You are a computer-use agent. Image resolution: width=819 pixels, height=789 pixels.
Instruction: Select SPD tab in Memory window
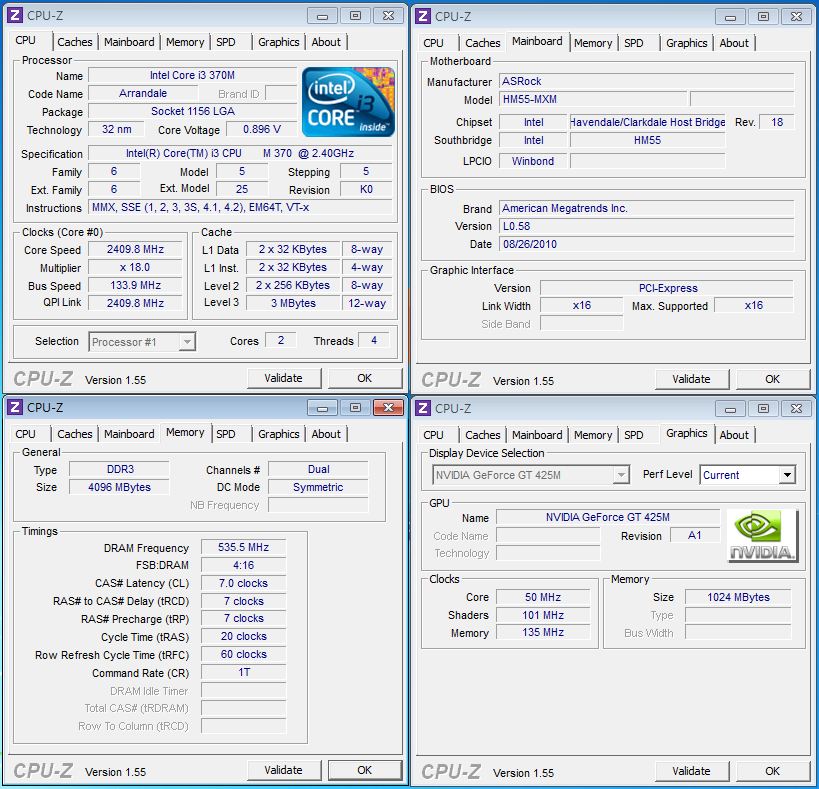(226, 434)
